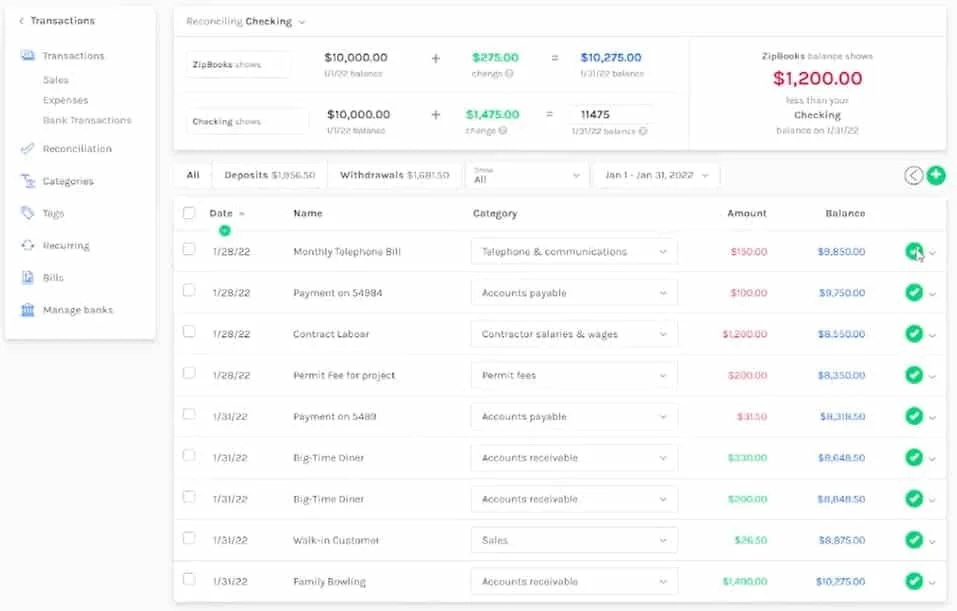Click the Recurring arrows icon in sidebar
This screenshot has height=611, width=957.
click(27, 245)
